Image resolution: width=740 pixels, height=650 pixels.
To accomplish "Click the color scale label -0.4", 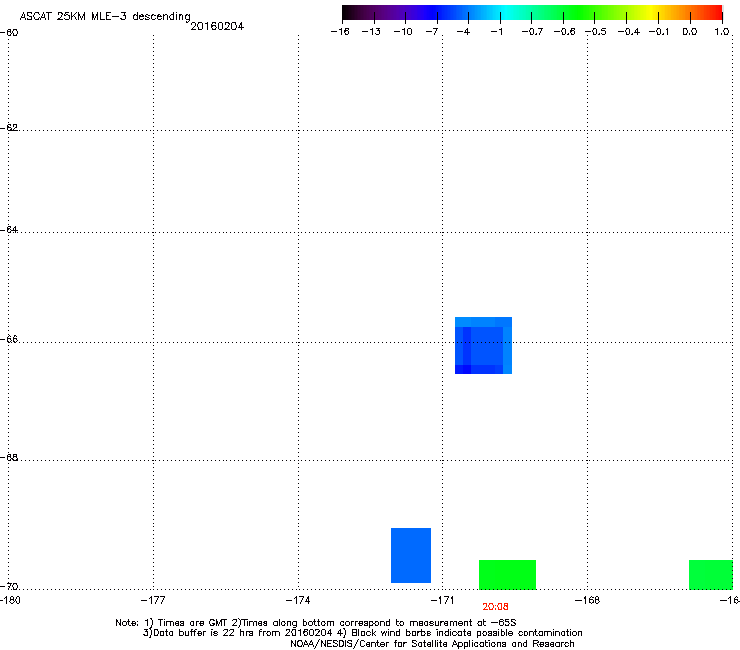I will click(x=629, y=32).
